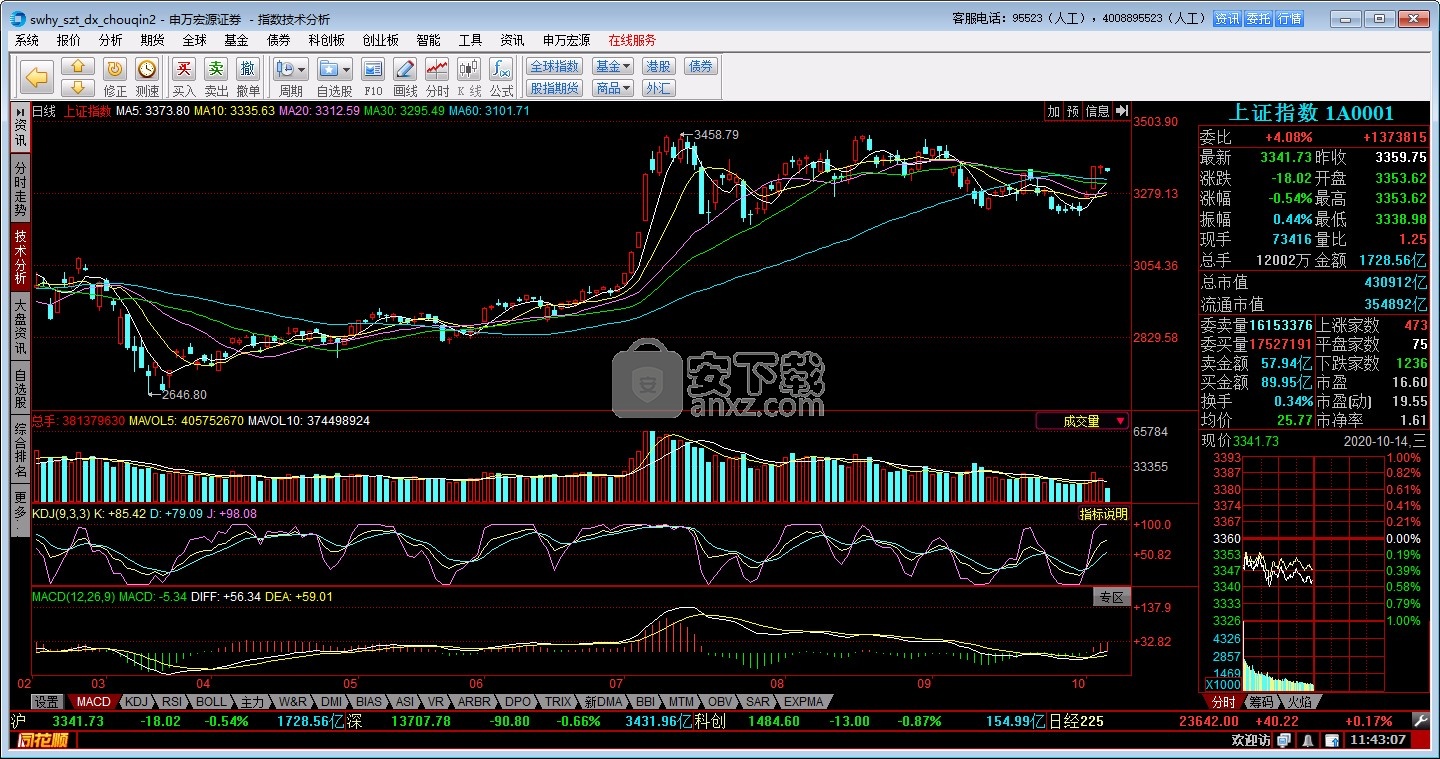Switch to the 筹码 tab
1440x759 pixels.
(x=1260, y=702)
